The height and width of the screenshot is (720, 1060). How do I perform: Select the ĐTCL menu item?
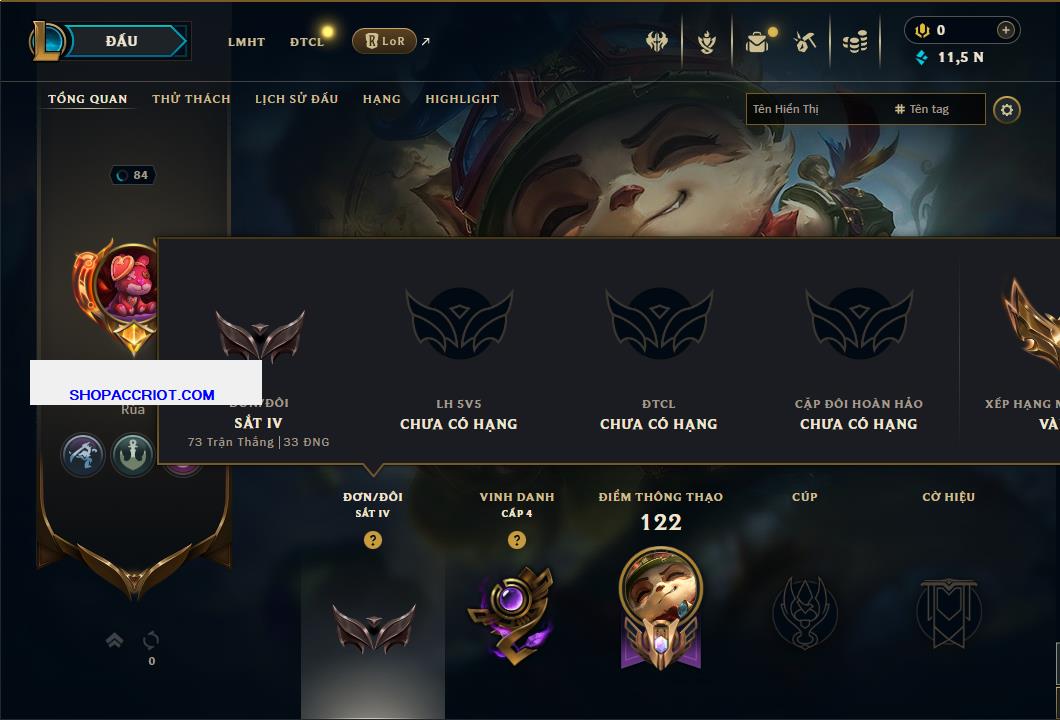click(x=307, y=42)
